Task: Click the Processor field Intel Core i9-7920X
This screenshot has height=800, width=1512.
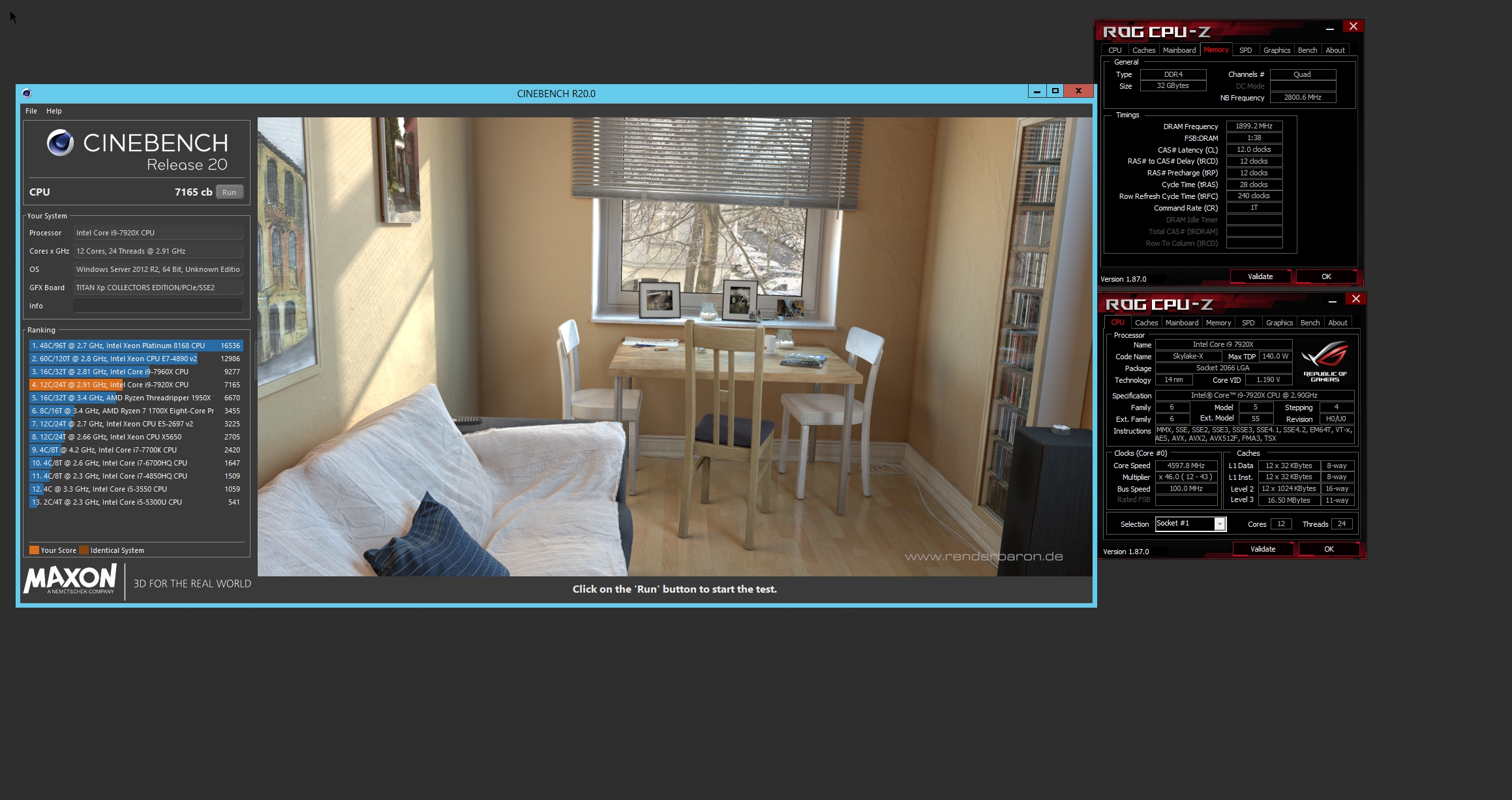Action: 158,233
